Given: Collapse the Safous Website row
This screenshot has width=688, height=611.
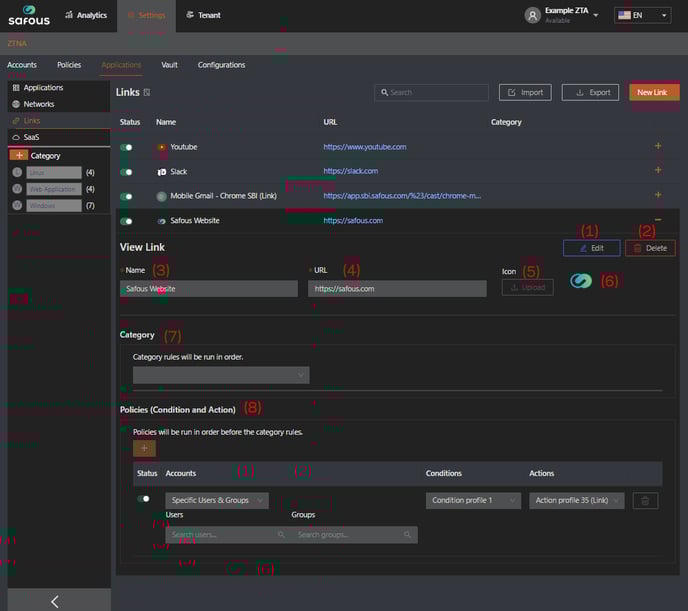Looking at the screenshot, I should [x=657, y=220].
